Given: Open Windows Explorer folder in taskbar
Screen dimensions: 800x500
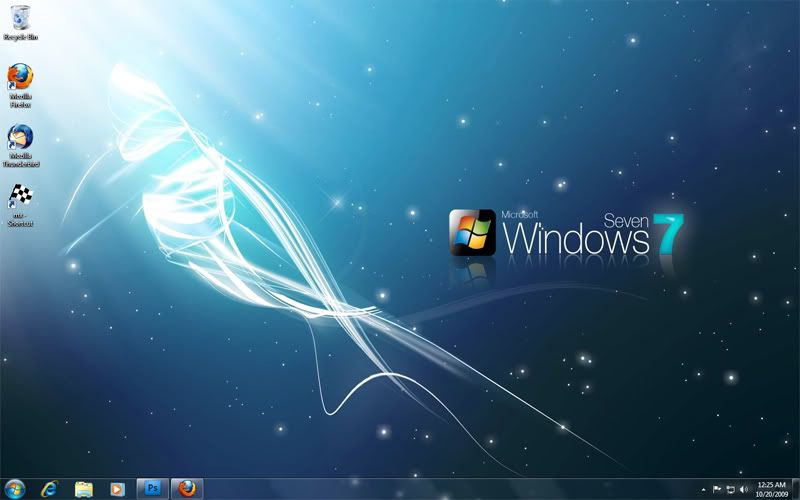Looking at the screenshot, I should tap(84, 488).
